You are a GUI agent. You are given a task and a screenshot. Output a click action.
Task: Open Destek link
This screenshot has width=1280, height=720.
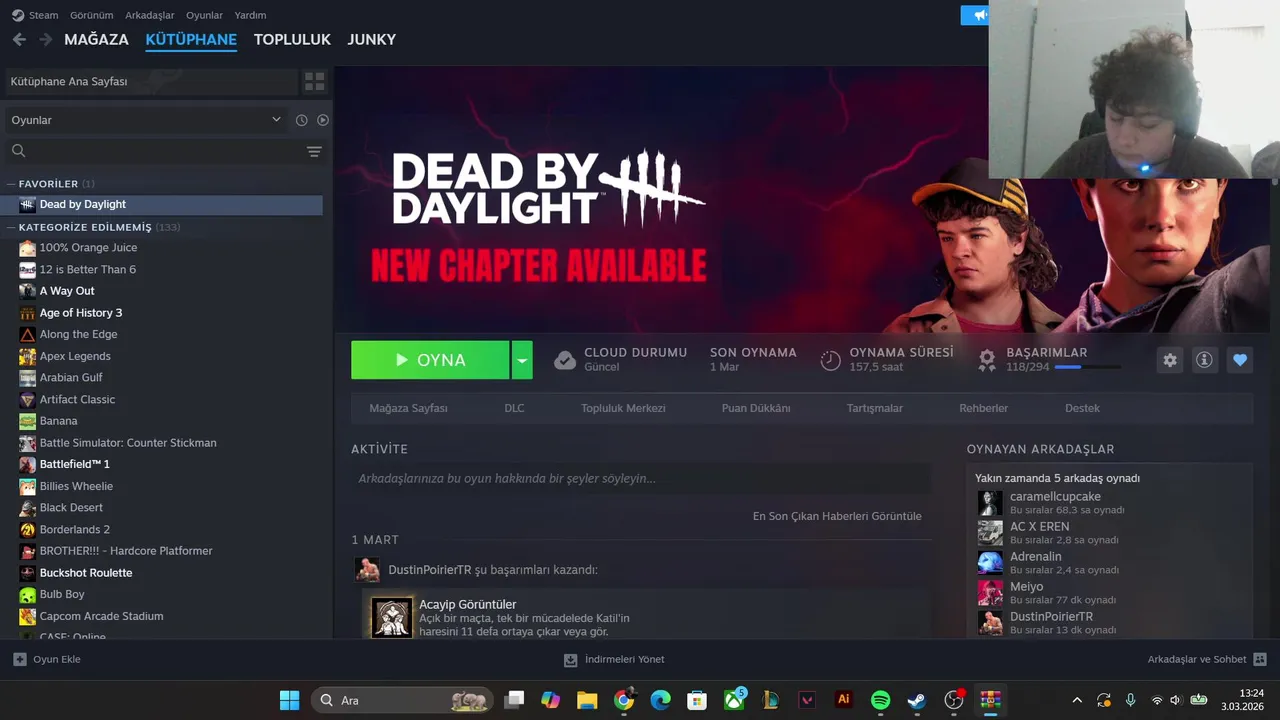pyautogui.click(x=1082, y=408)
